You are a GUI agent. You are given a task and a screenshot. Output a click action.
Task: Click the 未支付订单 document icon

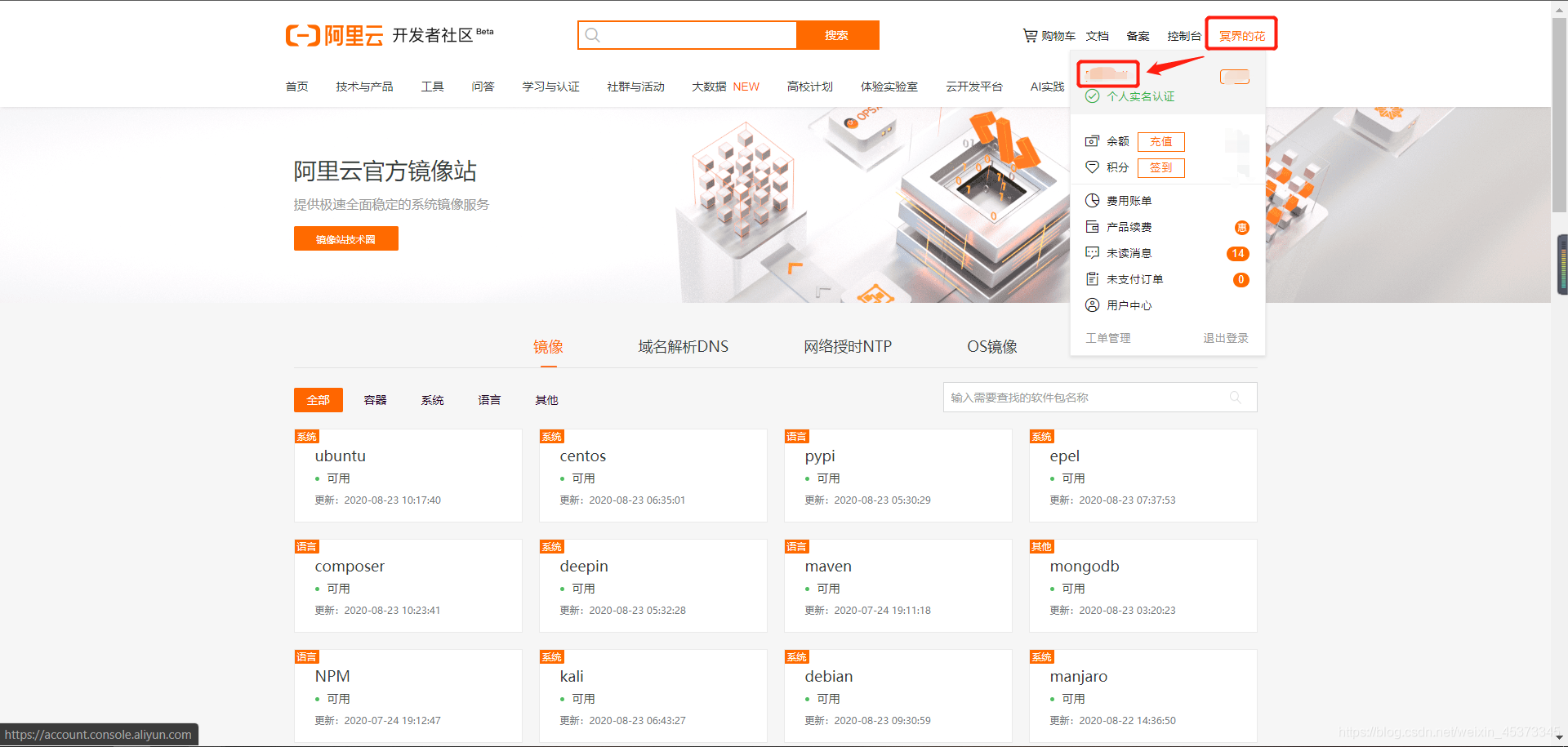tap(1092, 279)
